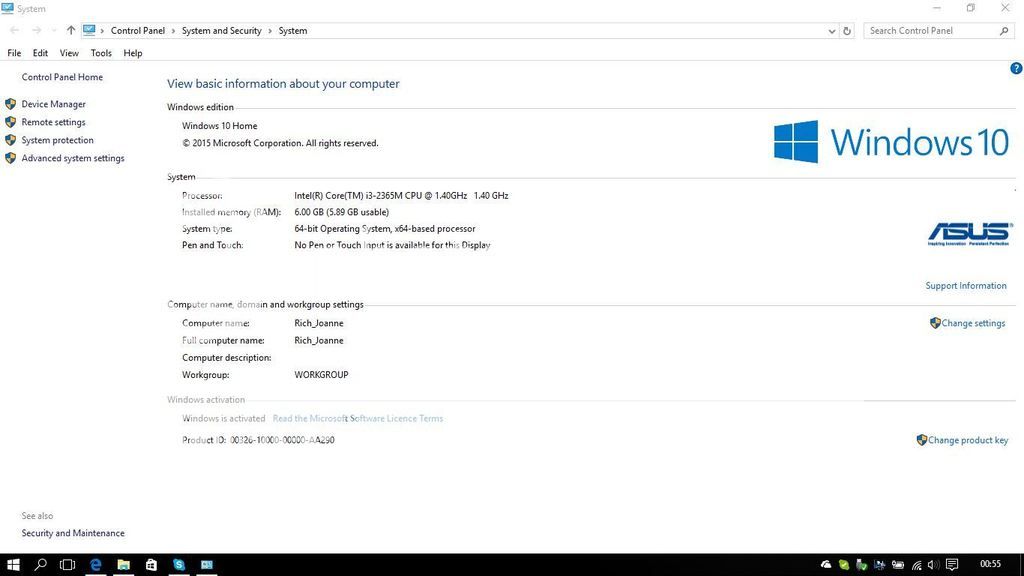This screenshot has height=576, width=1024.
Task: Open the Windows Start menu
Action: (x=13, y=564)
